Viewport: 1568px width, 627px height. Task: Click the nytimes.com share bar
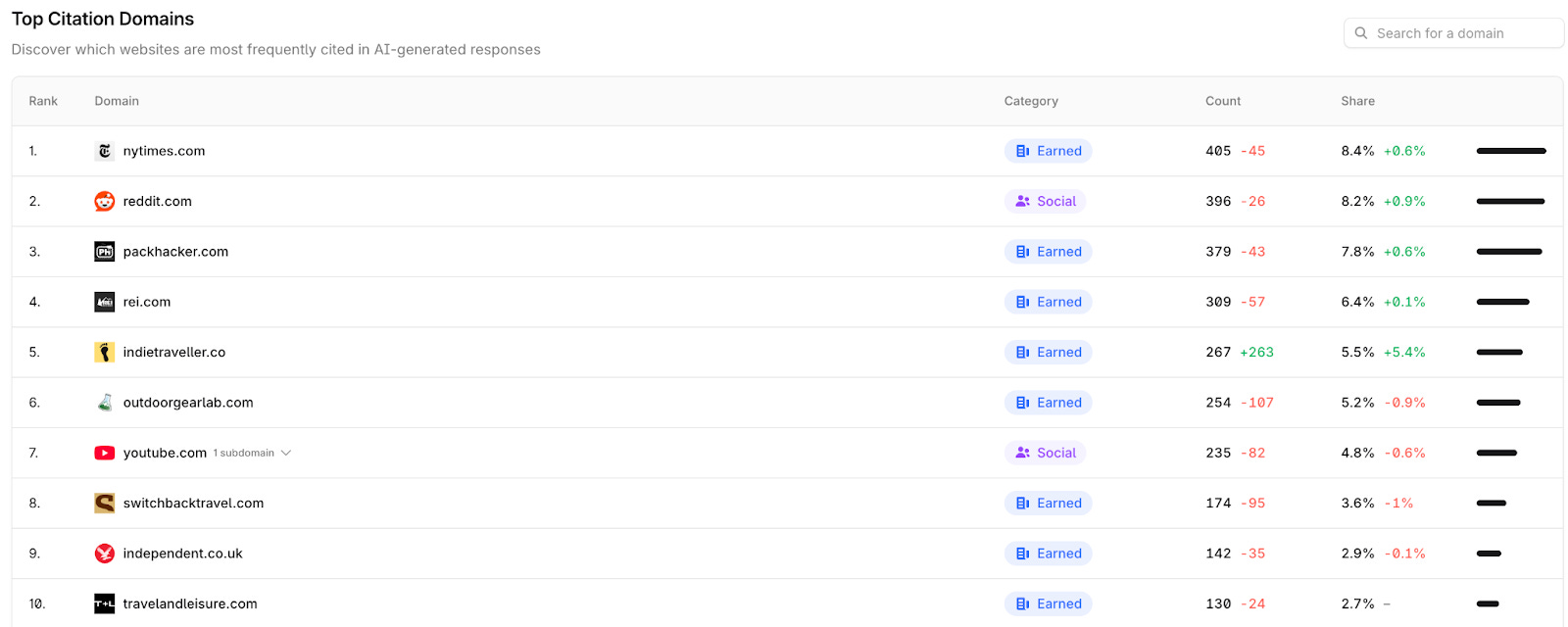point(1511,151)
